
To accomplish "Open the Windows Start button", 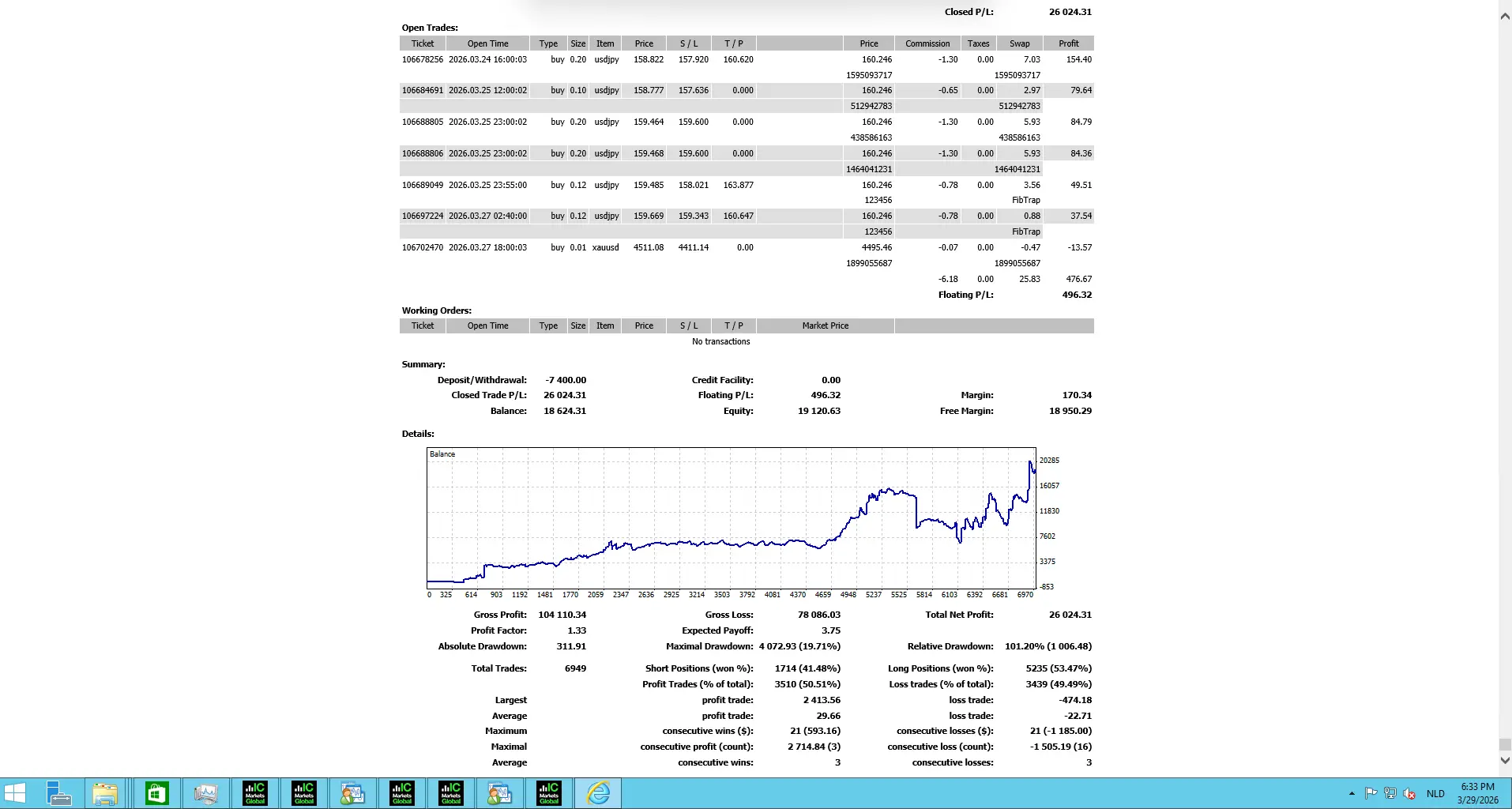I will point(15,793).
